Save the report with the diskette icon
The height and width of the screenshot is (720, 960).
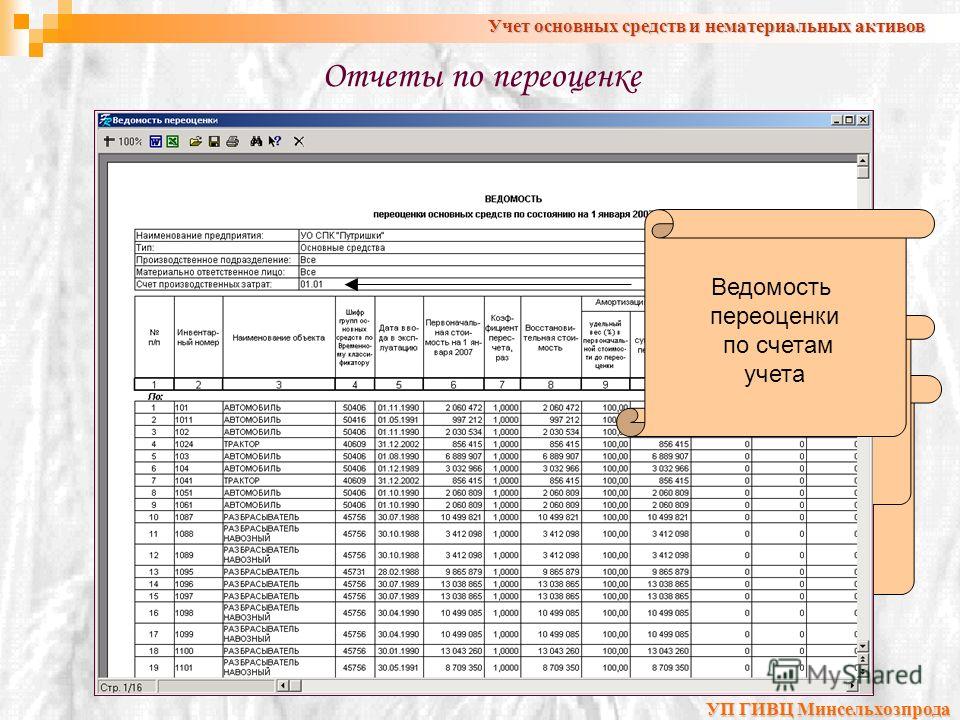click(214, 141)
